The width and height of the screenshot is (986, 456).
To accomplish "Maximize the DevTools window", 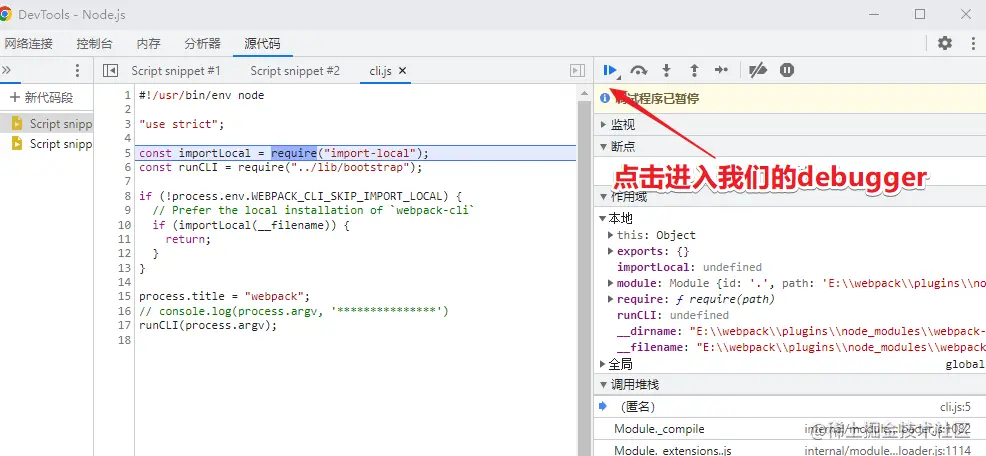I will (x=920, y=14).
